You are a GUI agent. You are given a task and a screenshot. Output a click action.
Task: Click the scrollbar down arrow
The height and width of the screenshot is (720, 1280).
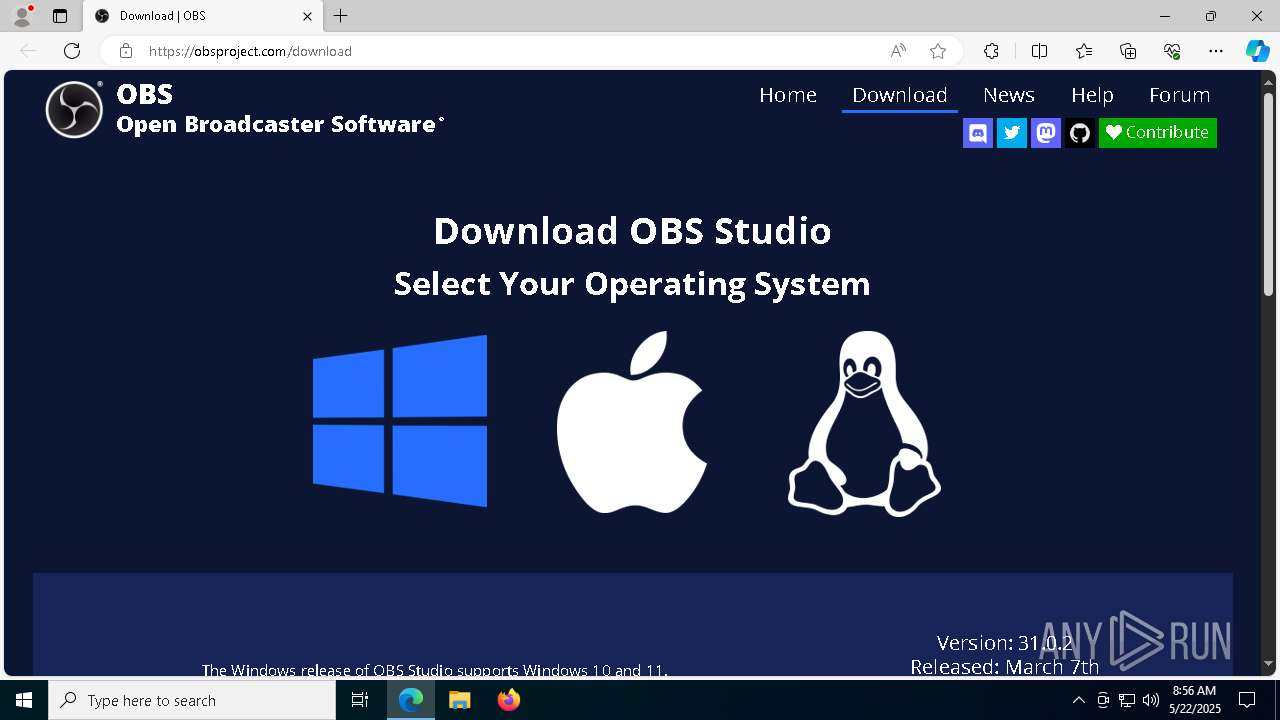click(x=1269, y=664)
